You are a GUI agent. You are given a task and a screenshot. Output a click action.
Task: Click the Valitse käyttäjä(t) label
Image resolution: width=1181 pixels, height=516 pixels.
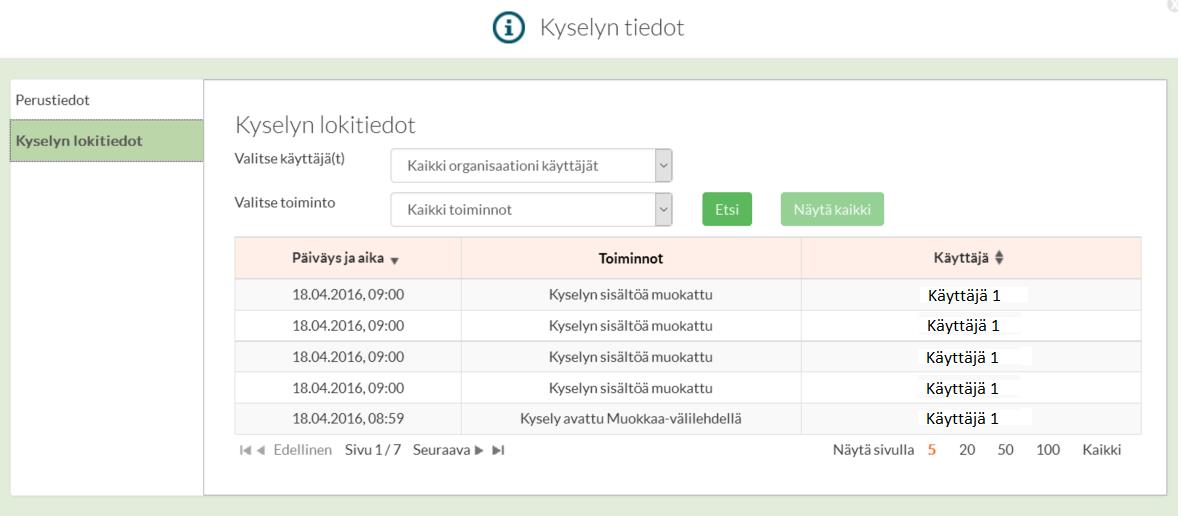[x=290, y=160]
